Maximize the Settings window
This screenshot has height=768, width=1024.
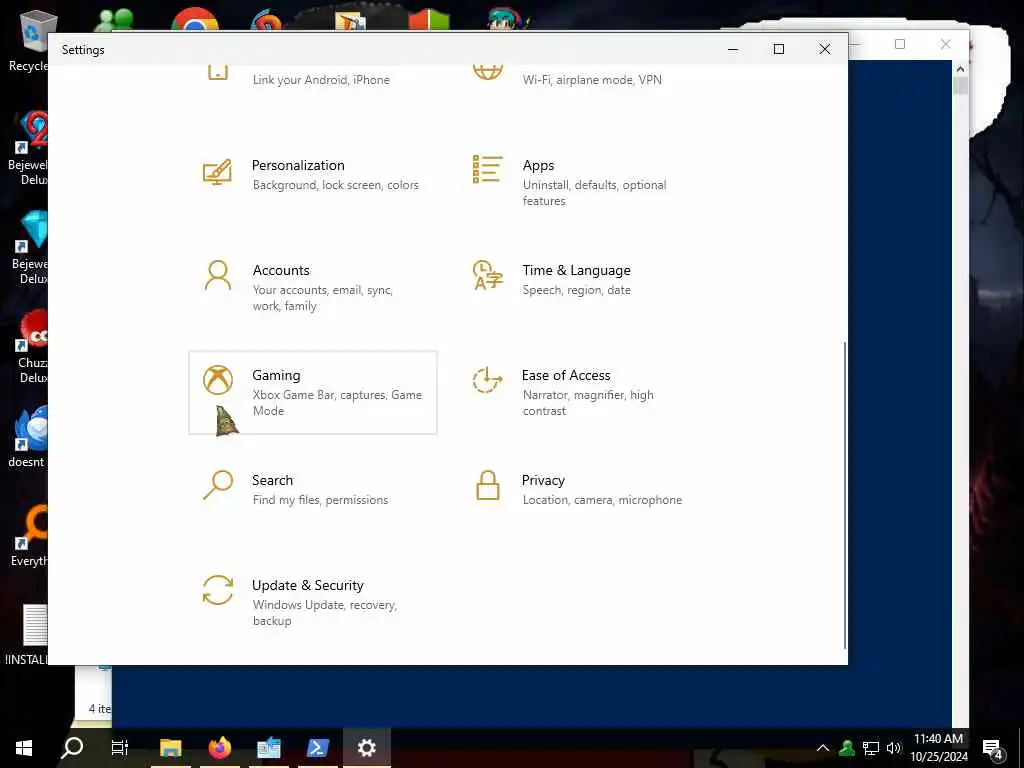pyautogui.click(x=778, y=49)
